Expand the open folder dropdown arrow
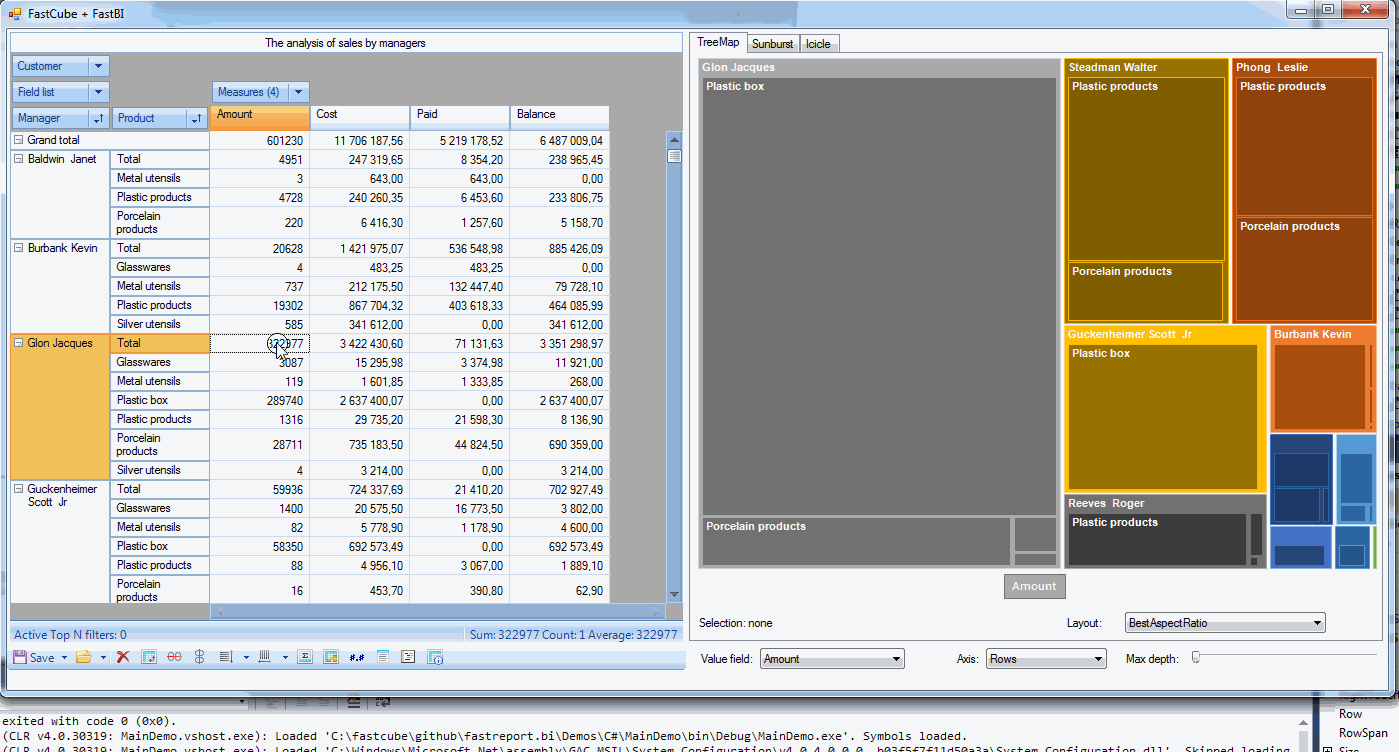Image resolution: width=1399 pixels, height=752 pixels. point(103,658)
